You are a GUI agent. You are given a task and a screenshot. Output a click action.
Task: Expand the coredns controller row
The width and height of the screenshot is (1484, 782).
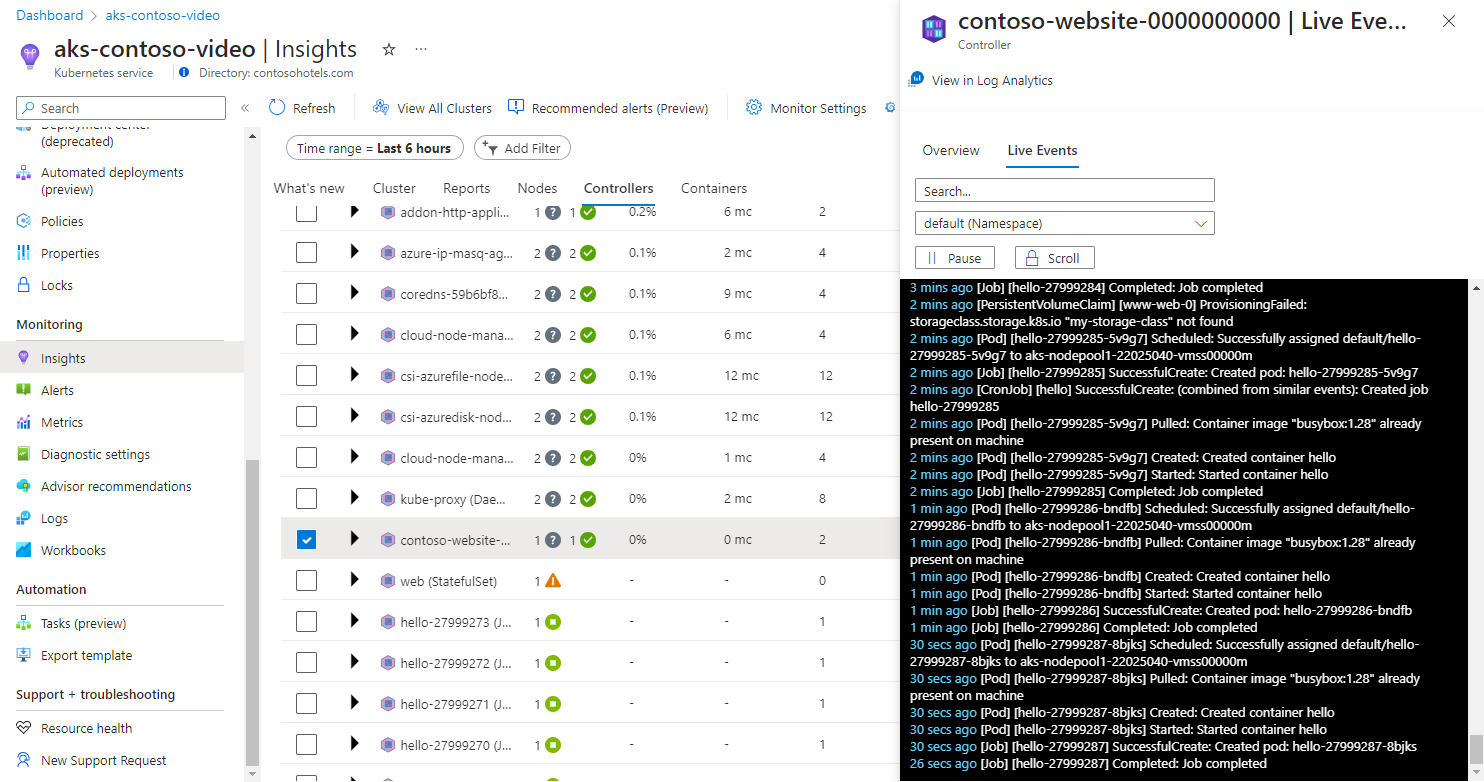click(x=354, y=293)
